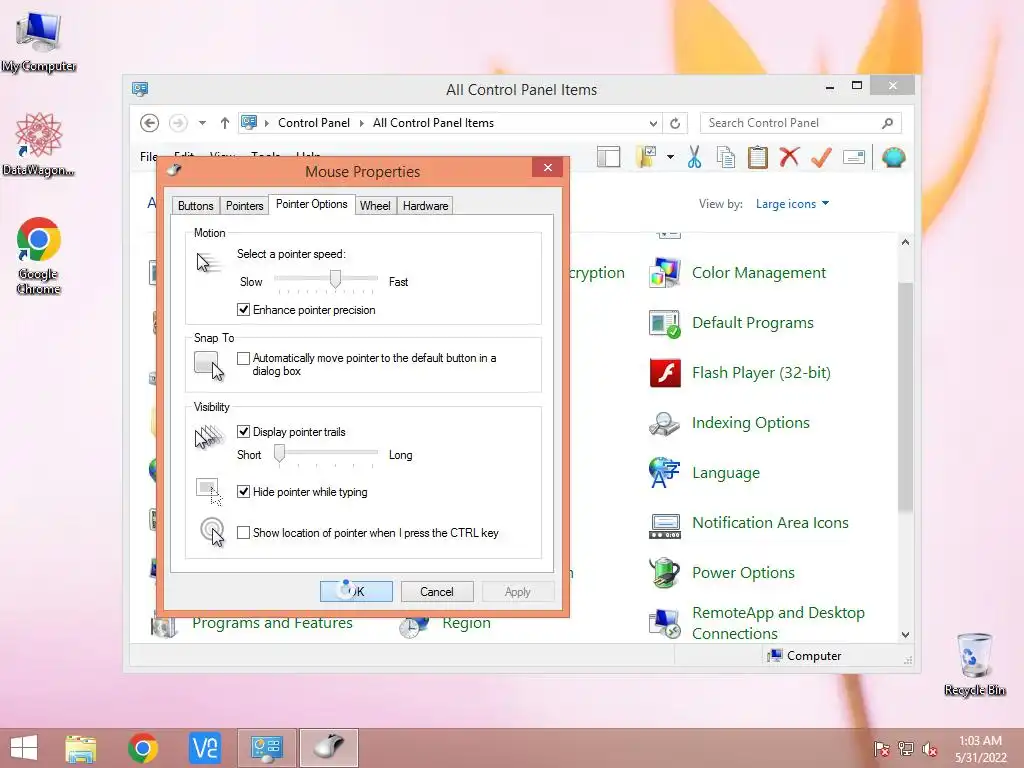
Task: Click the Refresh button beside address bar
Action: click(675, 123)
